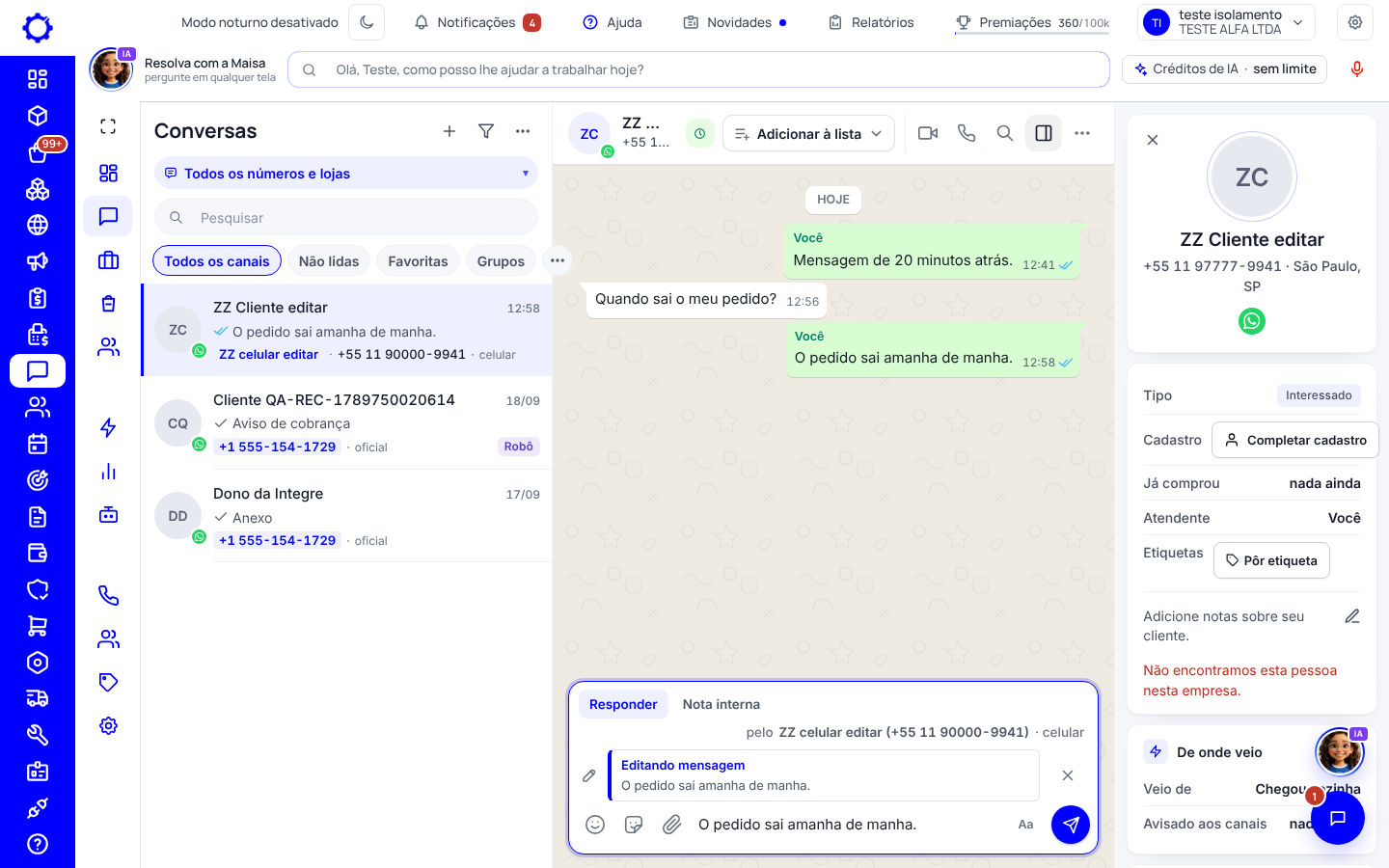Start a video call with the contact
Viewport: 1389px width, 868px height.
(928, 133)
